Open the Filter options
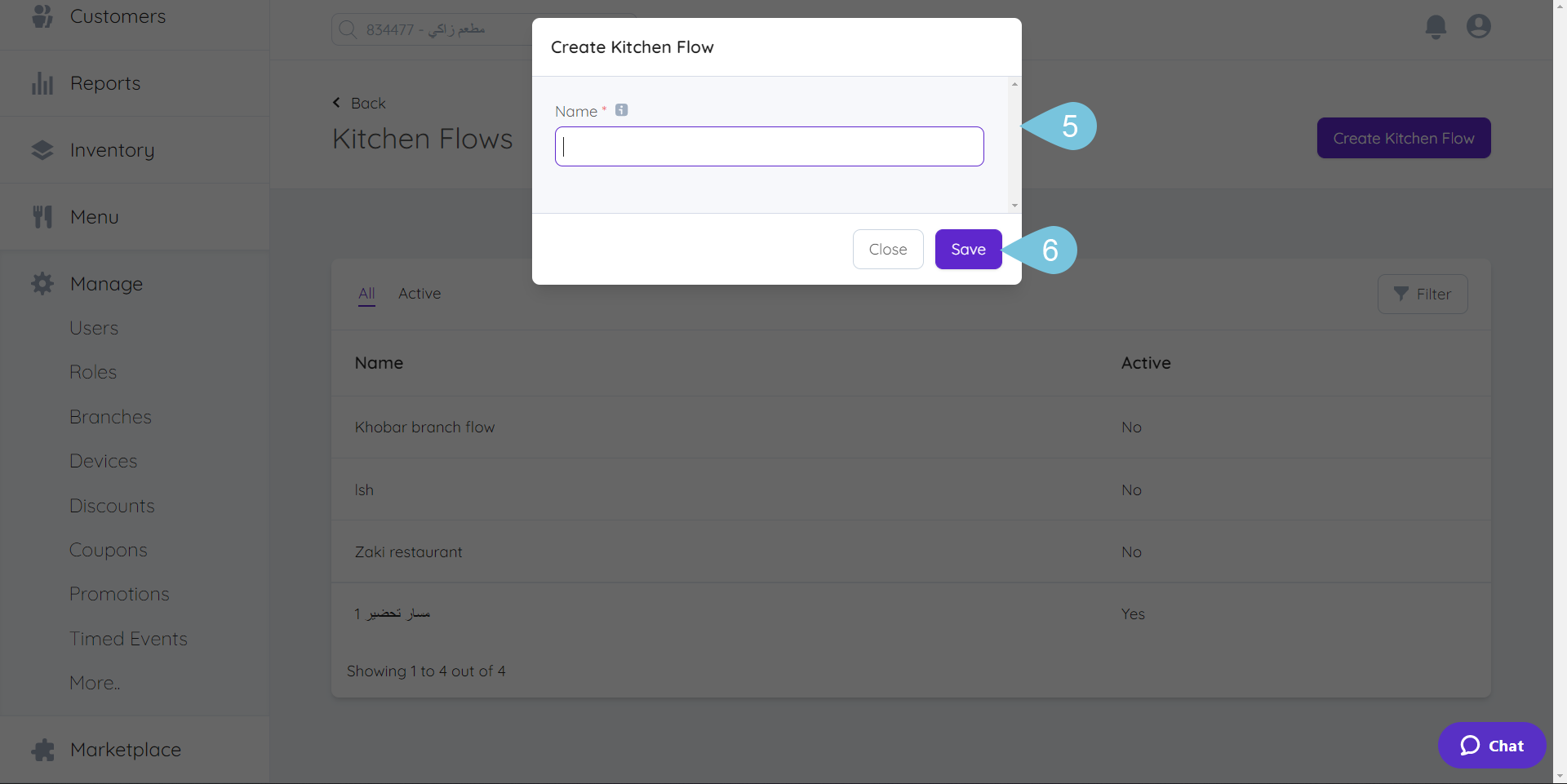The image size is (1567, 784). [x=1423, y=294]
